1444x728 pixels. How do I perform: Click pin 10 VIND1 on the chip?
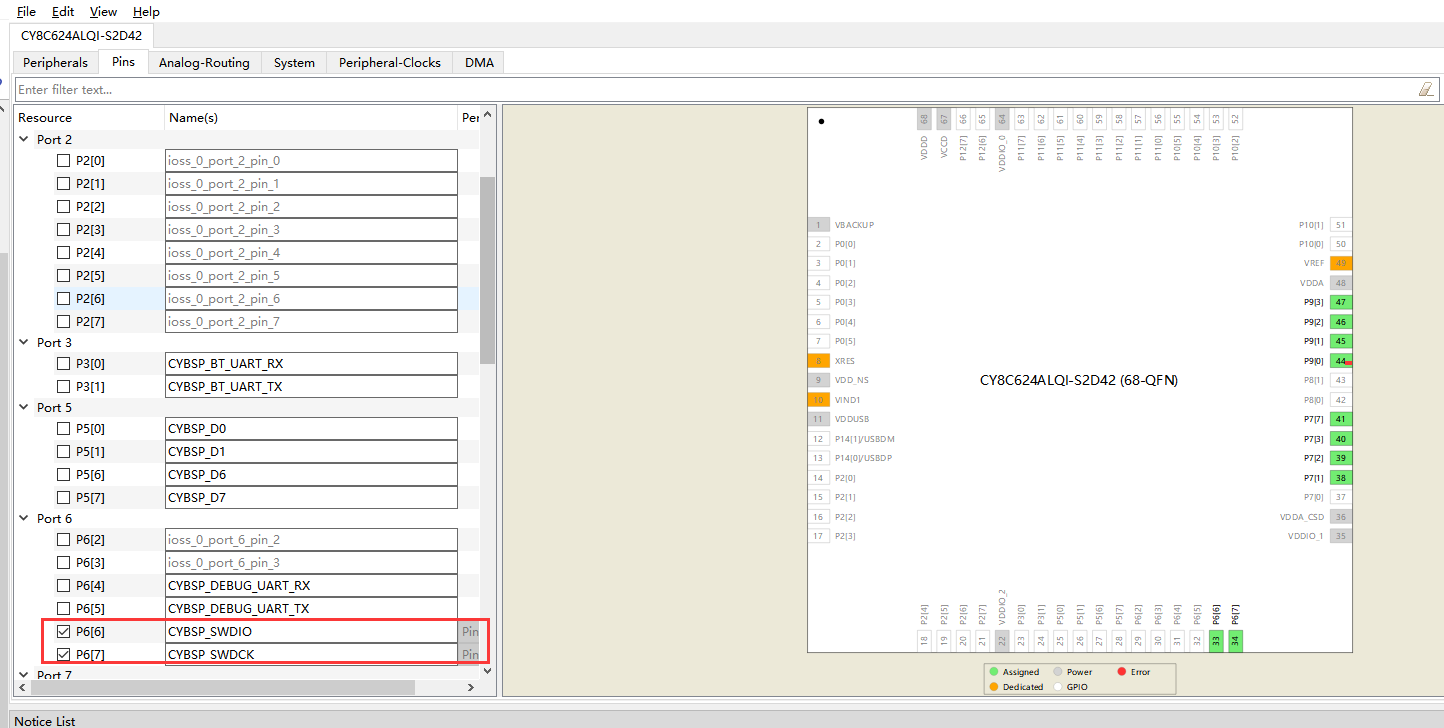(818, 399)
